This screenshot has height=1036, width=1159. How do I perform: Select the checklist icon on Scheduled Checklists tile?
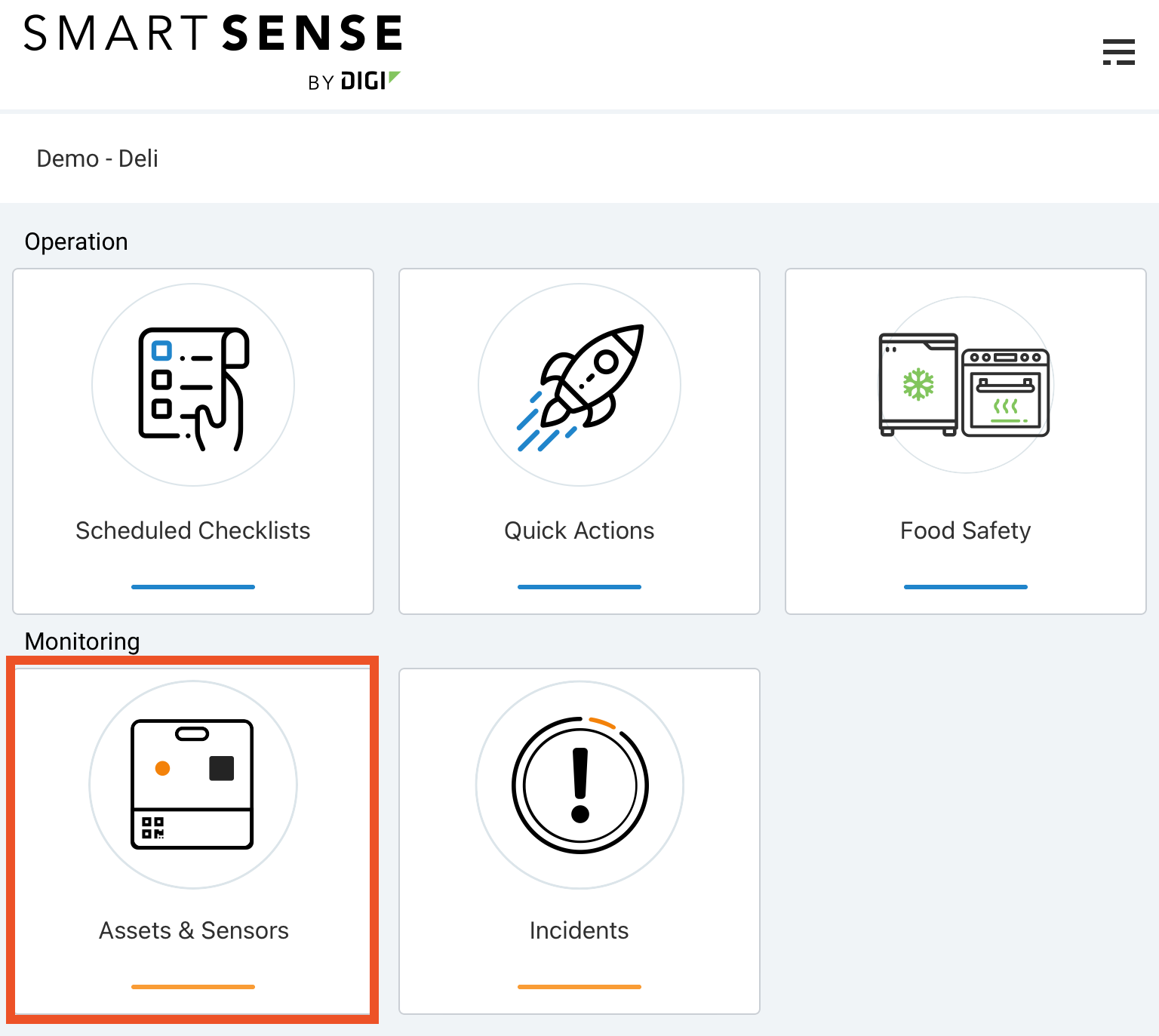pos(192,385)
